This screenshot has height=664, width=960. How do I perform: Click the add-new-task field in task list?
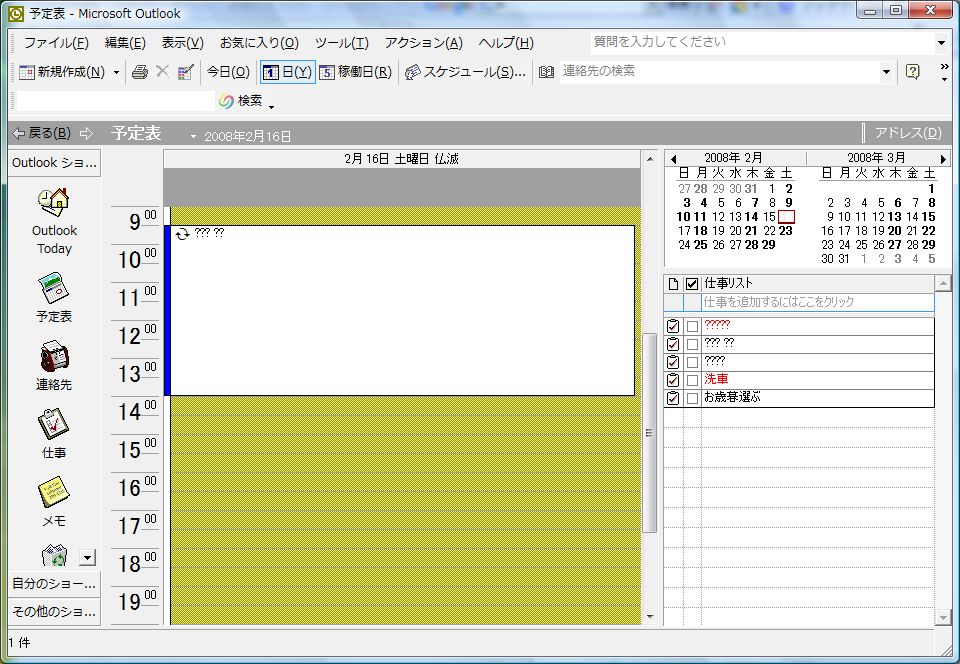click(818, 302)
